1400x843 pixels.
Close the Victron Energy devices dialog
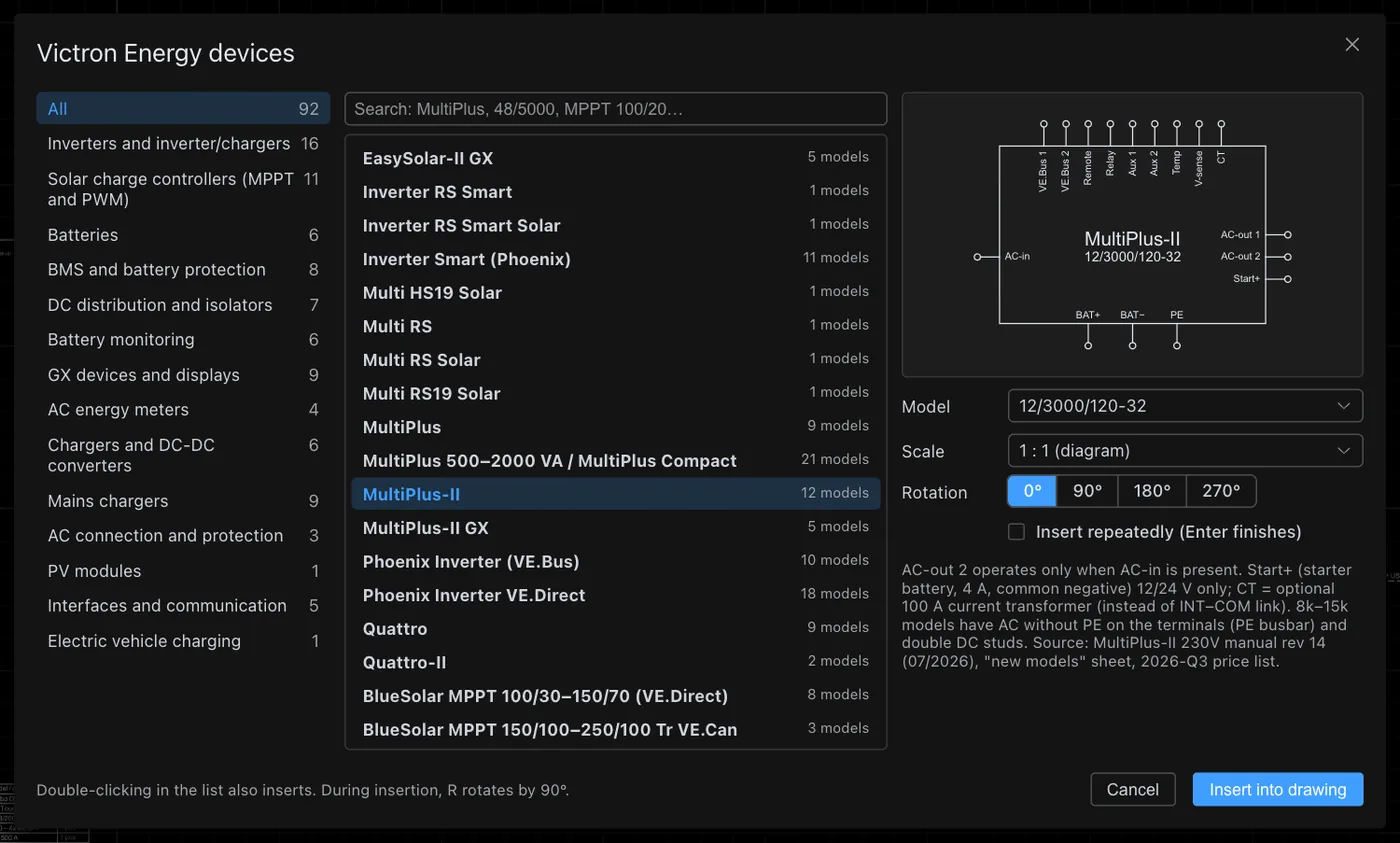[1352, 45]
